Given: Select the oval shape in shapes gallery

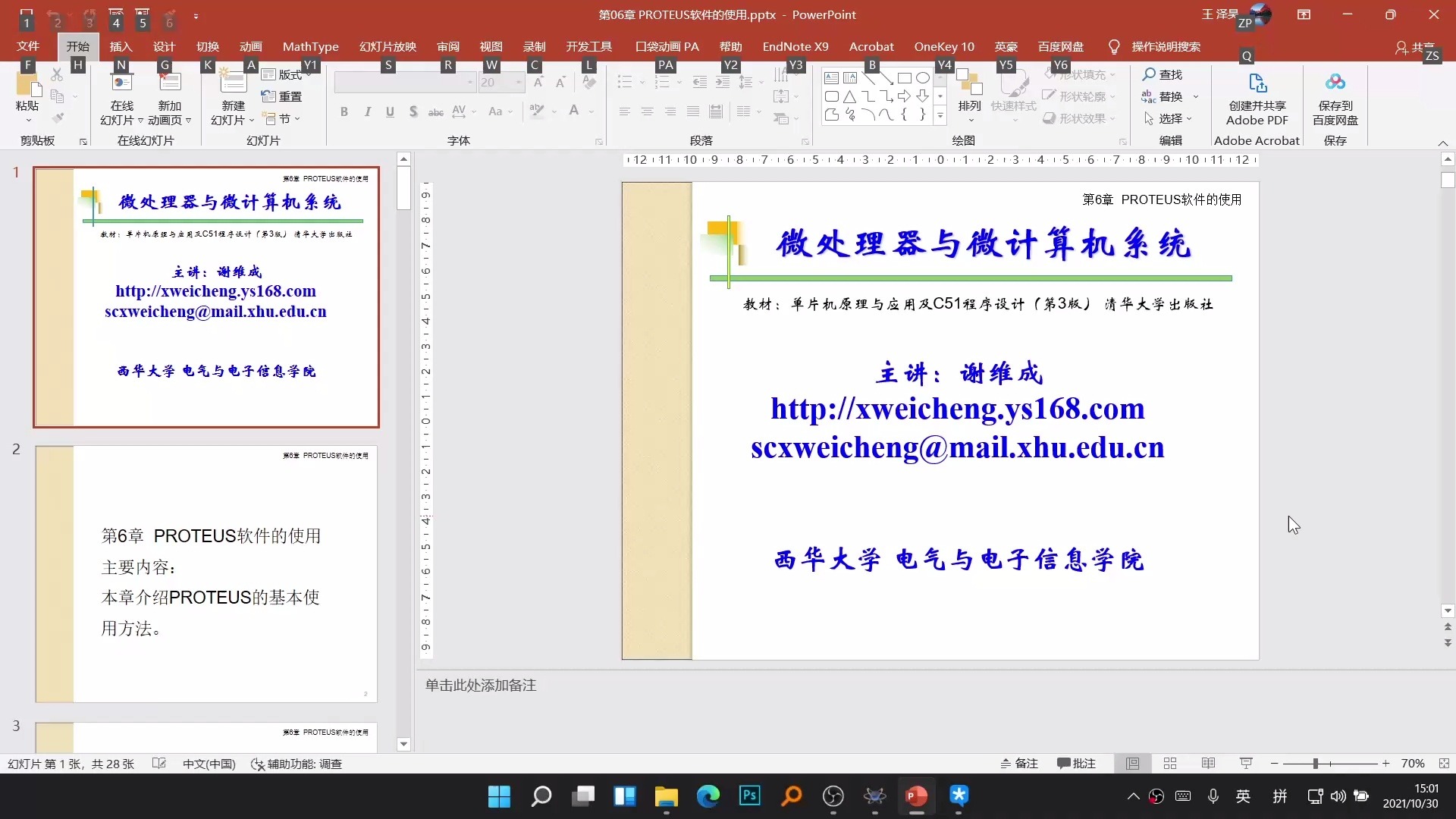Looking at the screenshot, I should pyautogui.click(x=922, y=78).
